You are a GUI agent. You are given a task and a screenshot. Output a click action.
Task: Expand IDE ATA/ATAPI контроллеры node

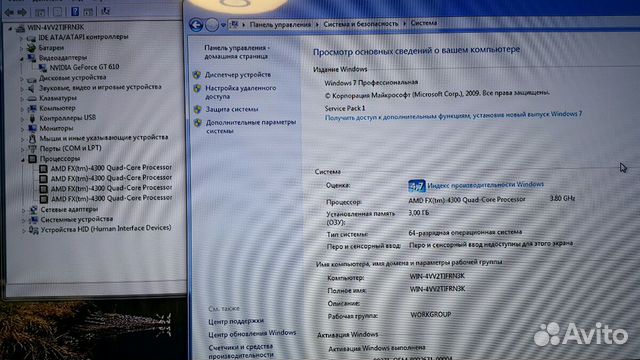[21, 38]
